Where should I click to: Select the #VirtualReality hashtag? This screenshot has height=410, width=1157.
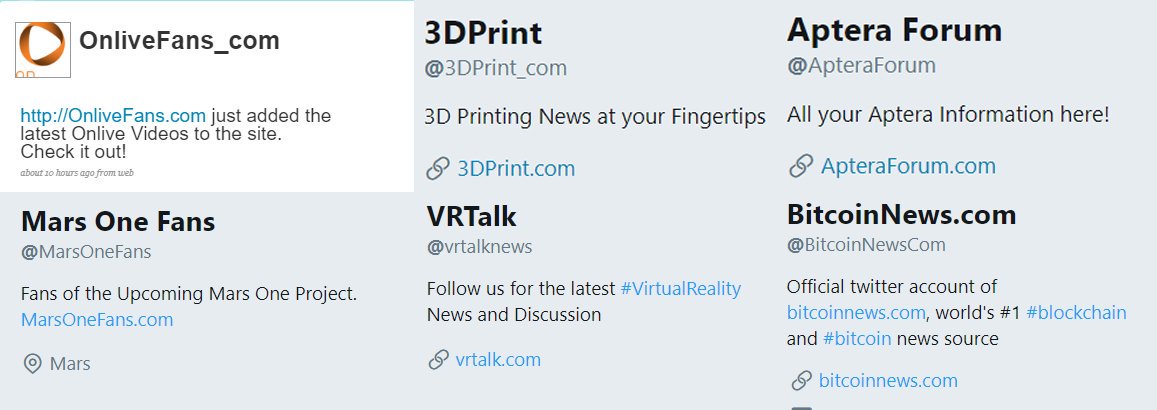680,288
